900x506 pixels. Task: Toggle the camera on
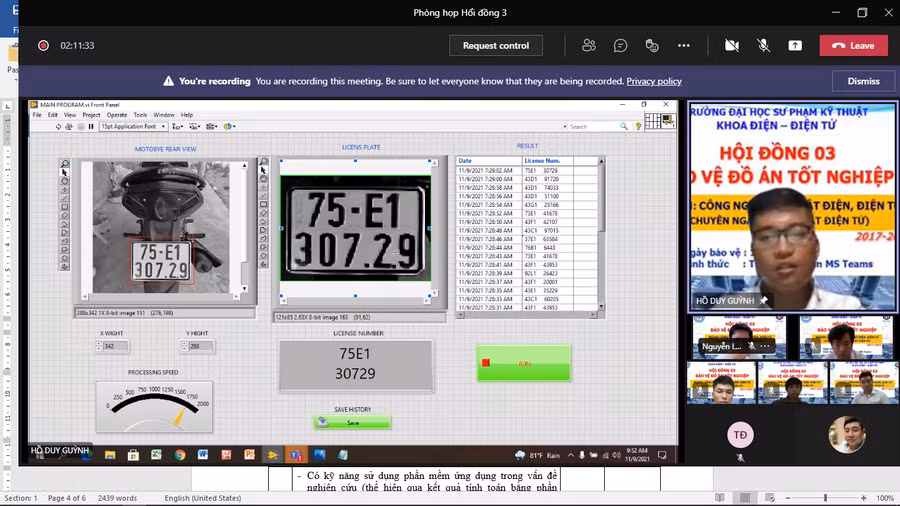click(731, 45)
